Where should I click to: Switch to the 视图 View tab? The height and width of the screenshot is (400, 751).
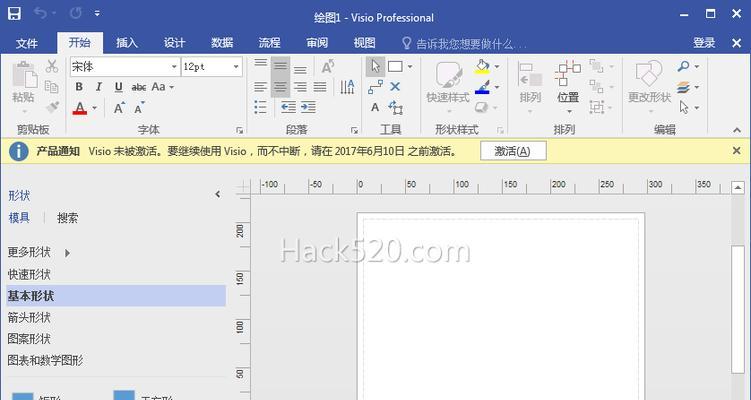(364, 43)
